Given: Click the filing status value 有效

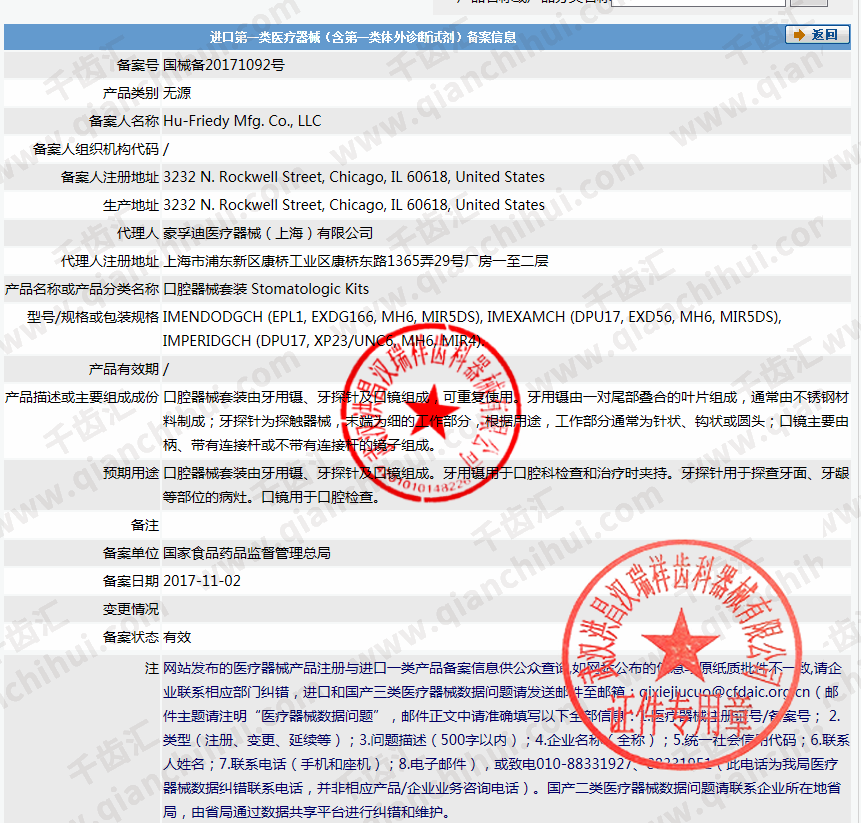Looking at the screenshot, I should [x=177, y=636].
